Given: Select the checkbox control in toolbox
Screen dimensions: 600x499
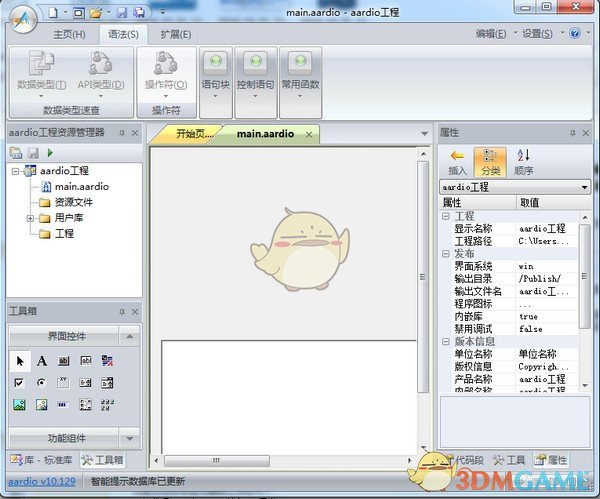Looking at the screenshot, I should (19, 383).
